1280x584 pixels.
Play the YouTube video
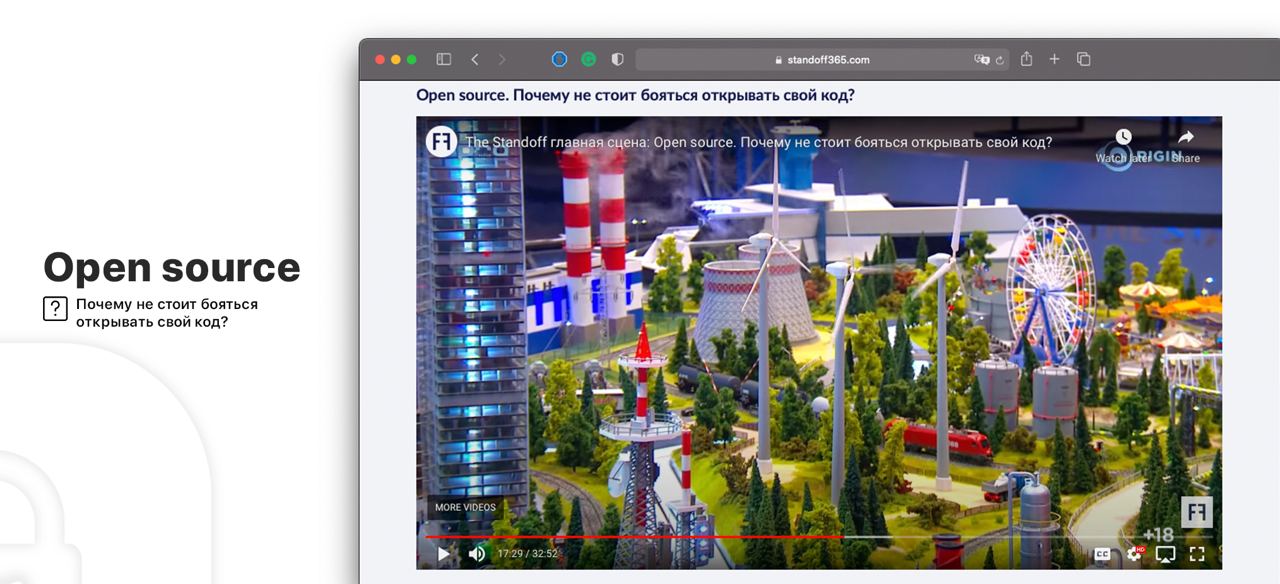tap(443, 553)
